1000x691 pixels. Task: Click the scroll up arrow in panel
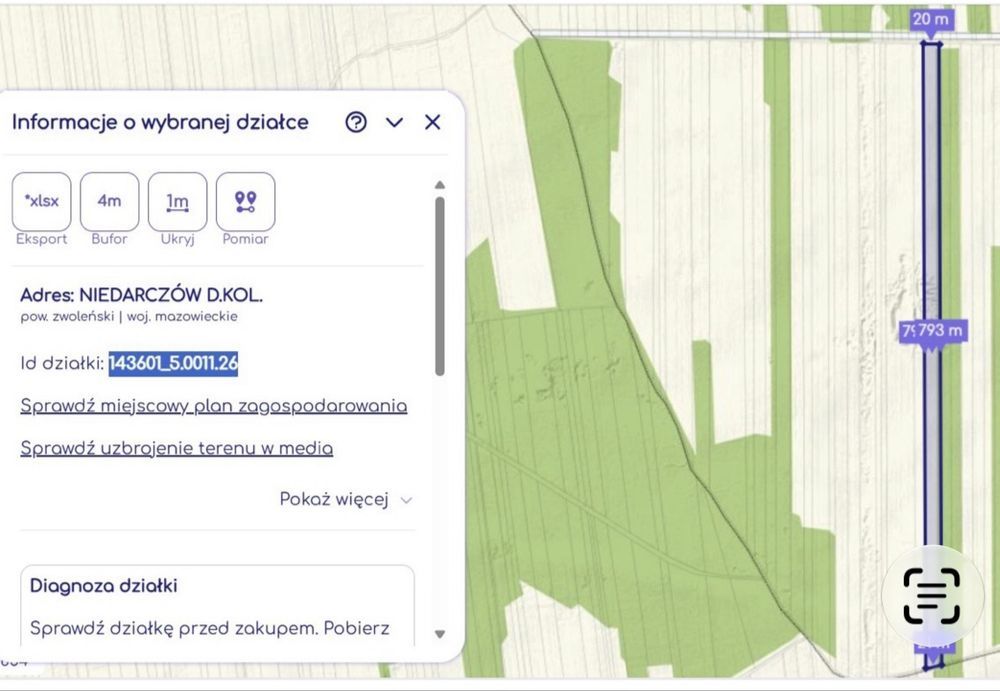439,185
